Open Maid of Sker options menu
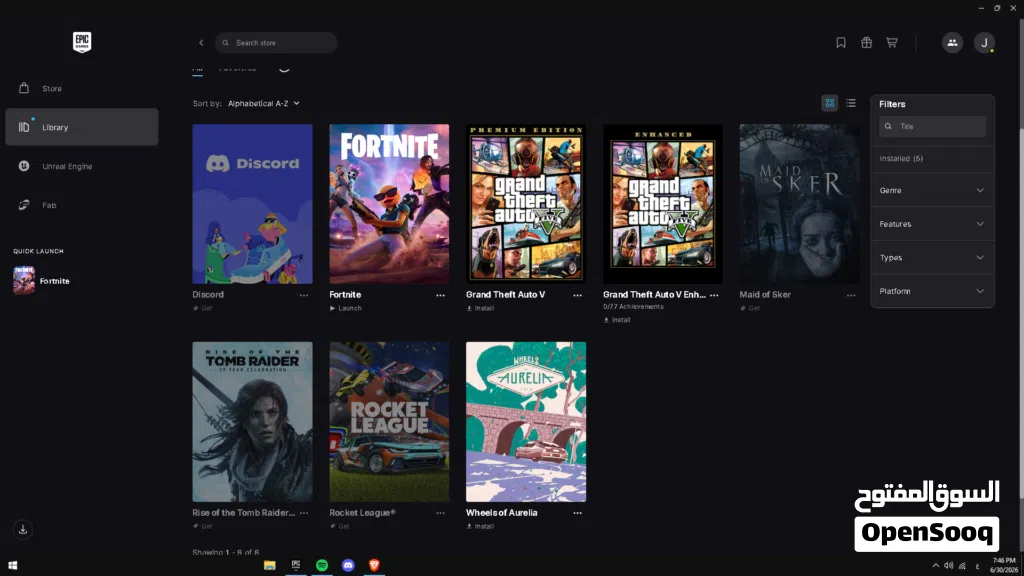The height and width of the screenshot is (576, 1024). (x=851, y=295)
